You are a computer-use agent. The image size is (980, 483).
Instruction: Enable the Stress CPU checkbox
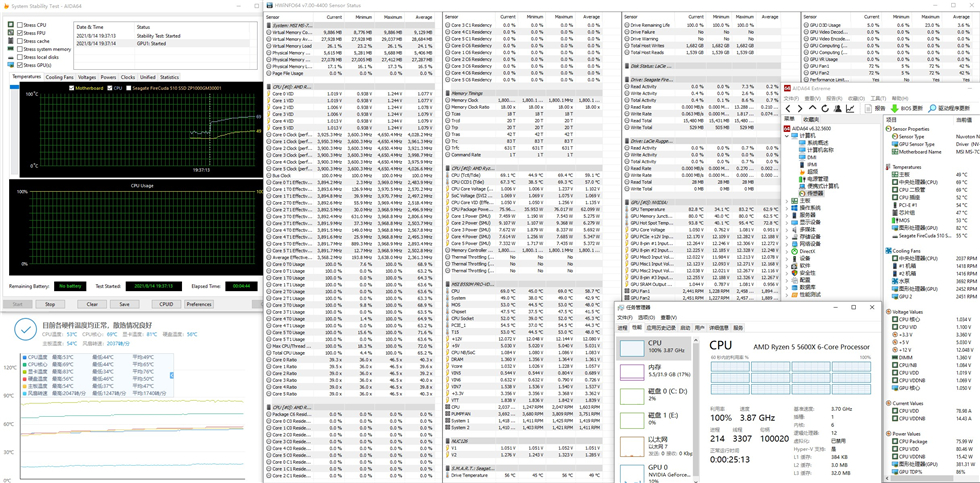click(x=20, y=25)
